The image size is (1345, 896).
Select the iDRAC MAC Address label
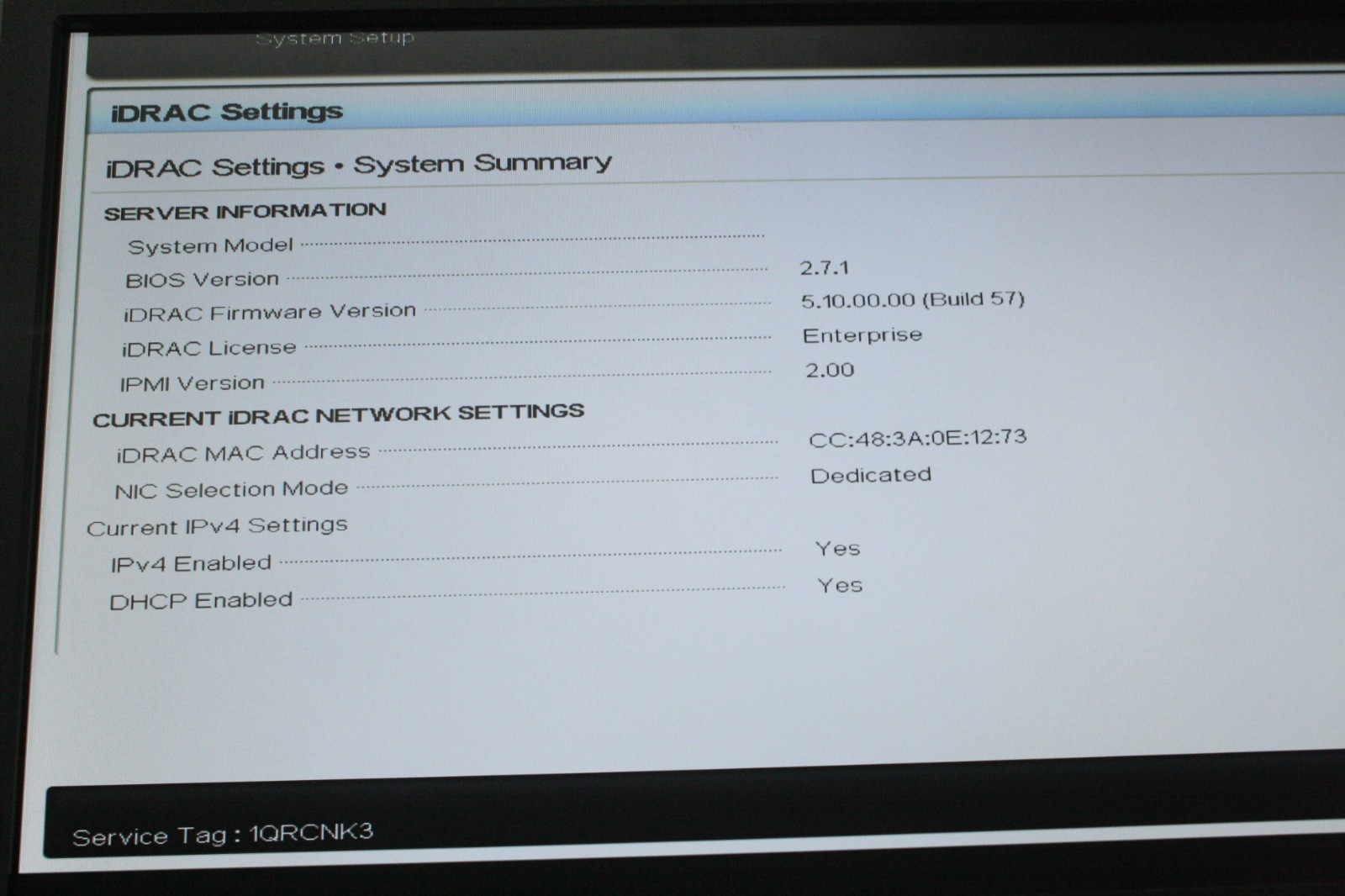point(243,453)
